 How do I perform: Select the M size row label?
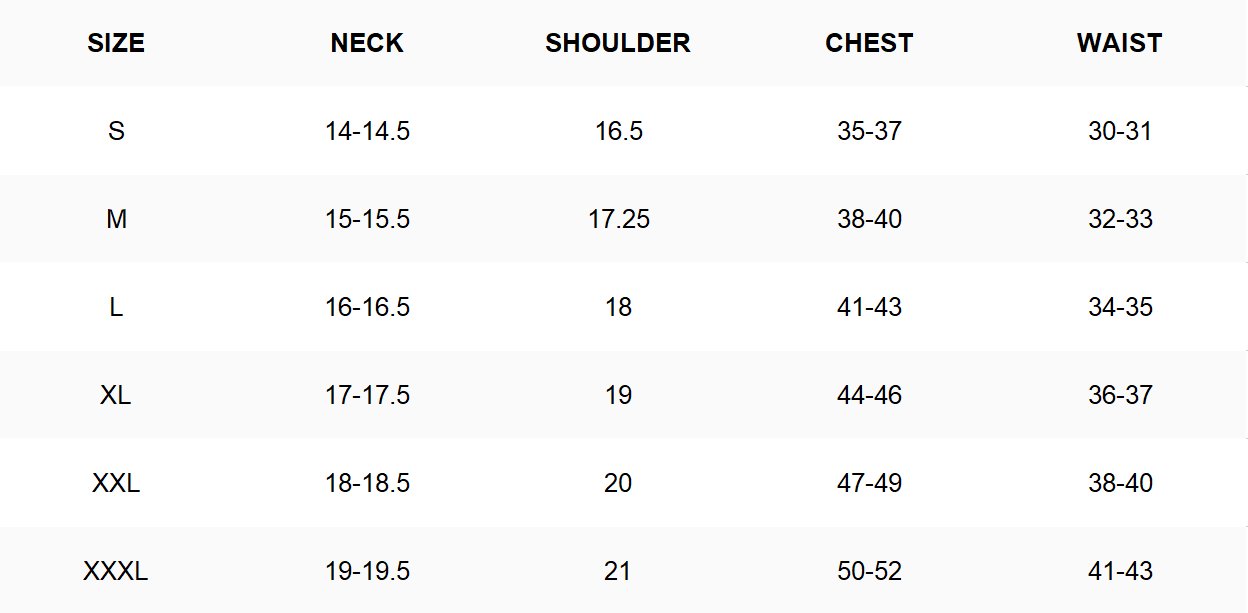tap(116, 219)
